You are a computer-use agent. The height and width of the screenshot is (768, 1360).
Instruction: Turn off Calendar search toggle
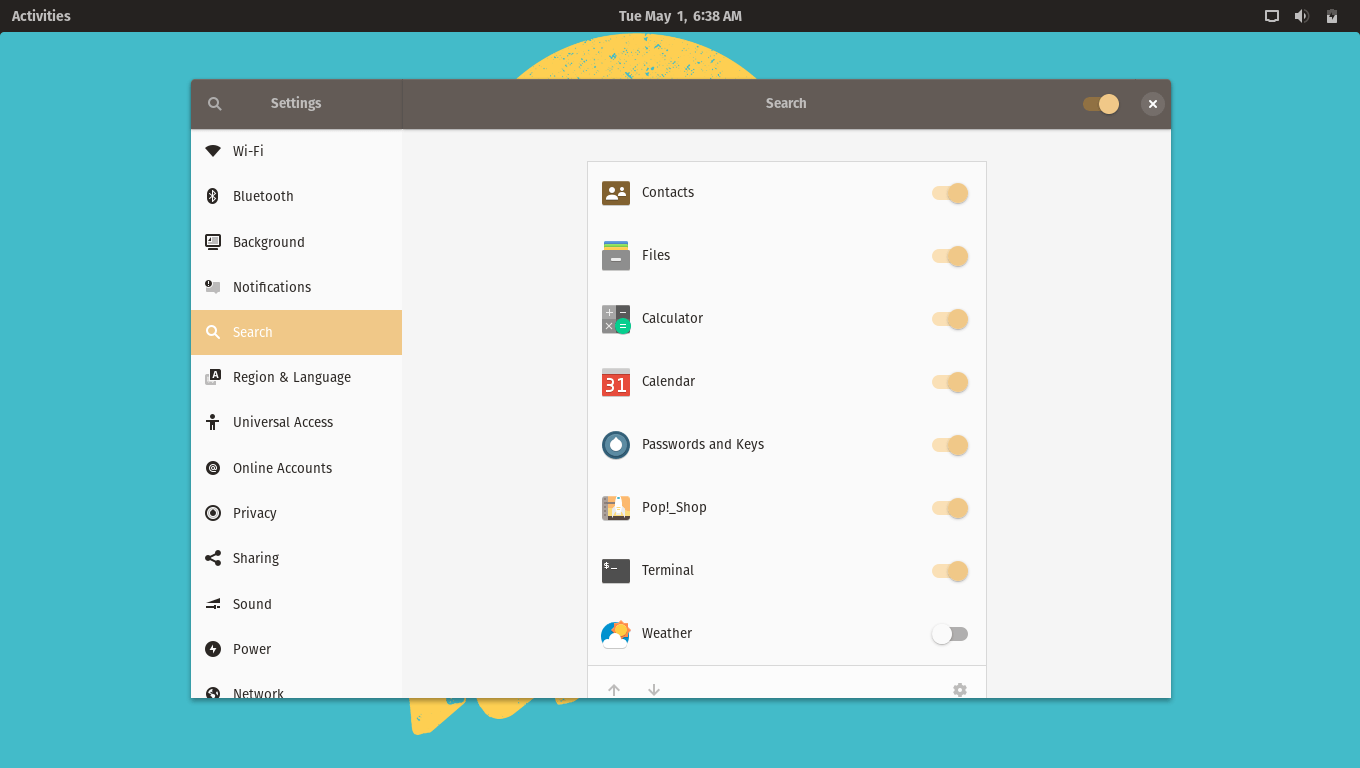[x=949, y=382]
